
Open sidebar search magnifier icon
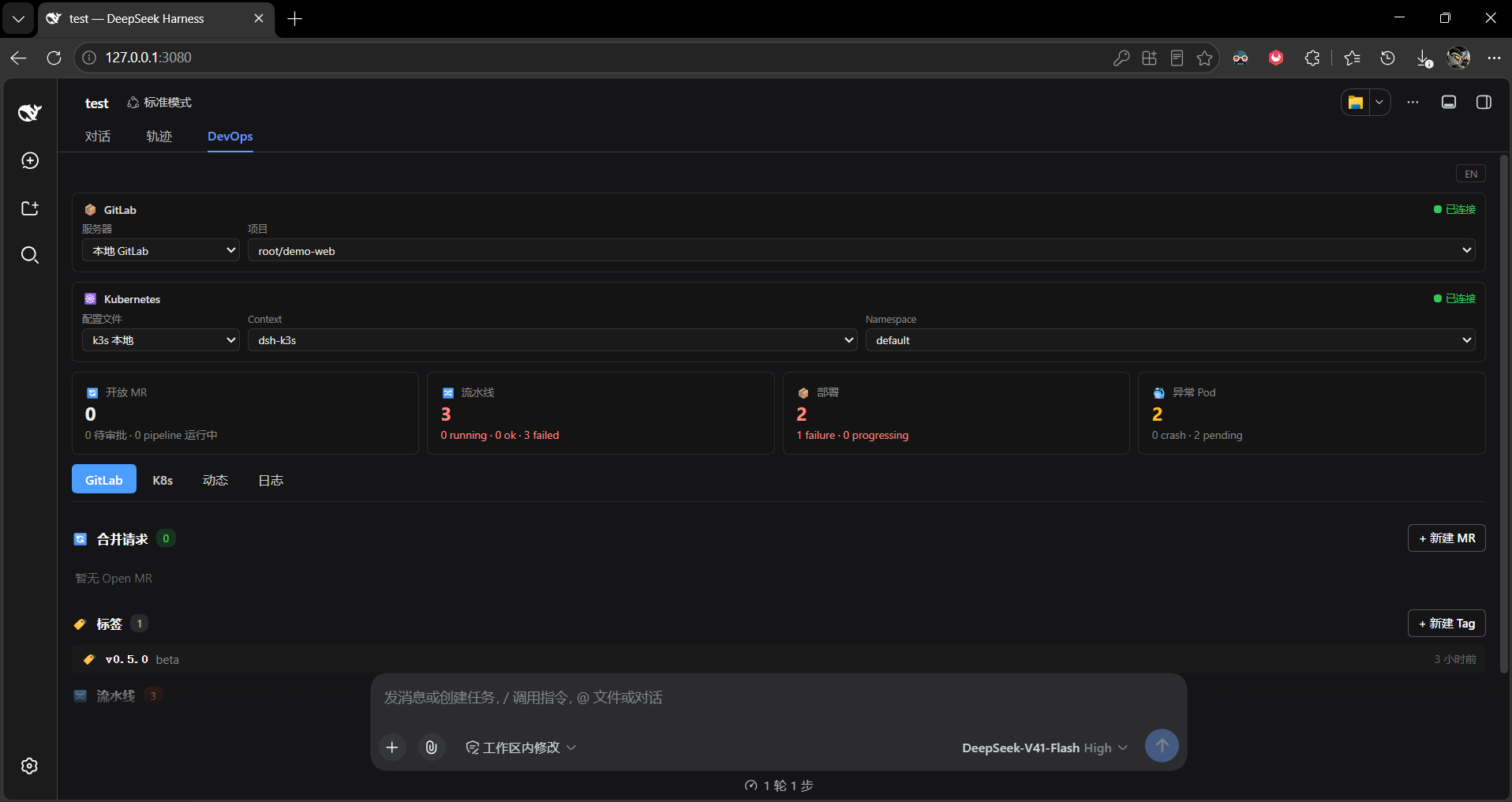pos(30,255)
